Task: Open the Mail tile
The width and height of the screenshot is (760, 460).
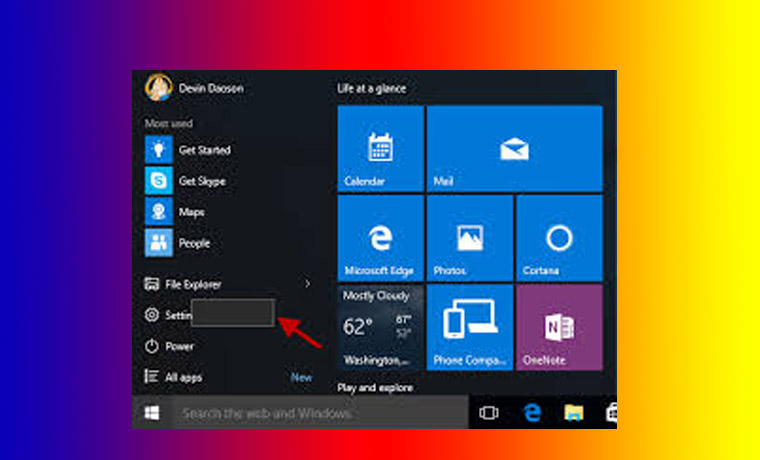Action: (514, 148)
